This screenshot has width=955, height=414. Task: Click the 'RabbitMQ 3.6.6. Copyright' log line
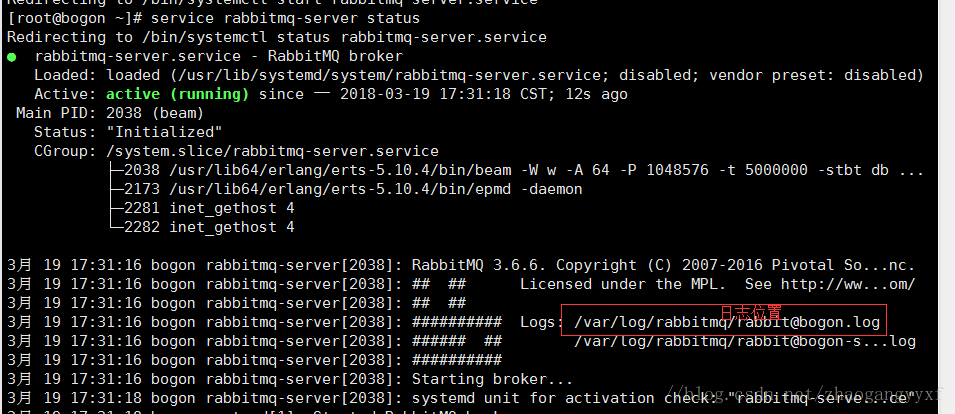click(x=461, y=265)
